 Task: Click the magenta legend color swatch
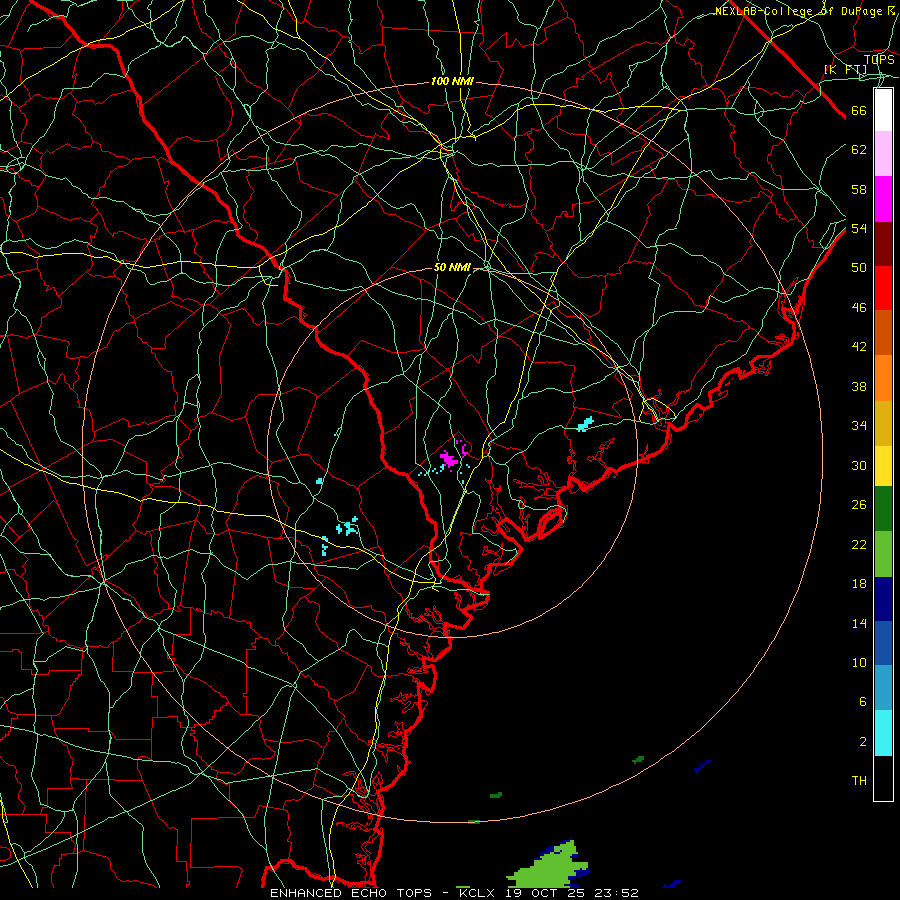(883, 199)
